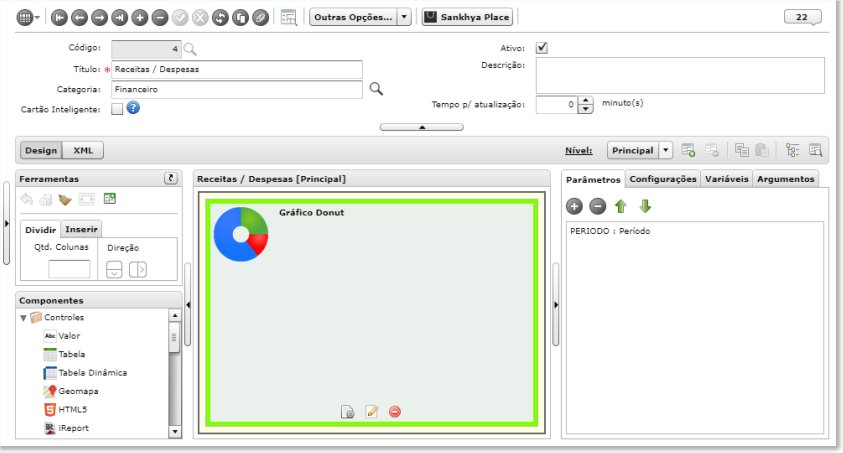
Task: Click the Categoria field
Action: click(x=237, y=90)
